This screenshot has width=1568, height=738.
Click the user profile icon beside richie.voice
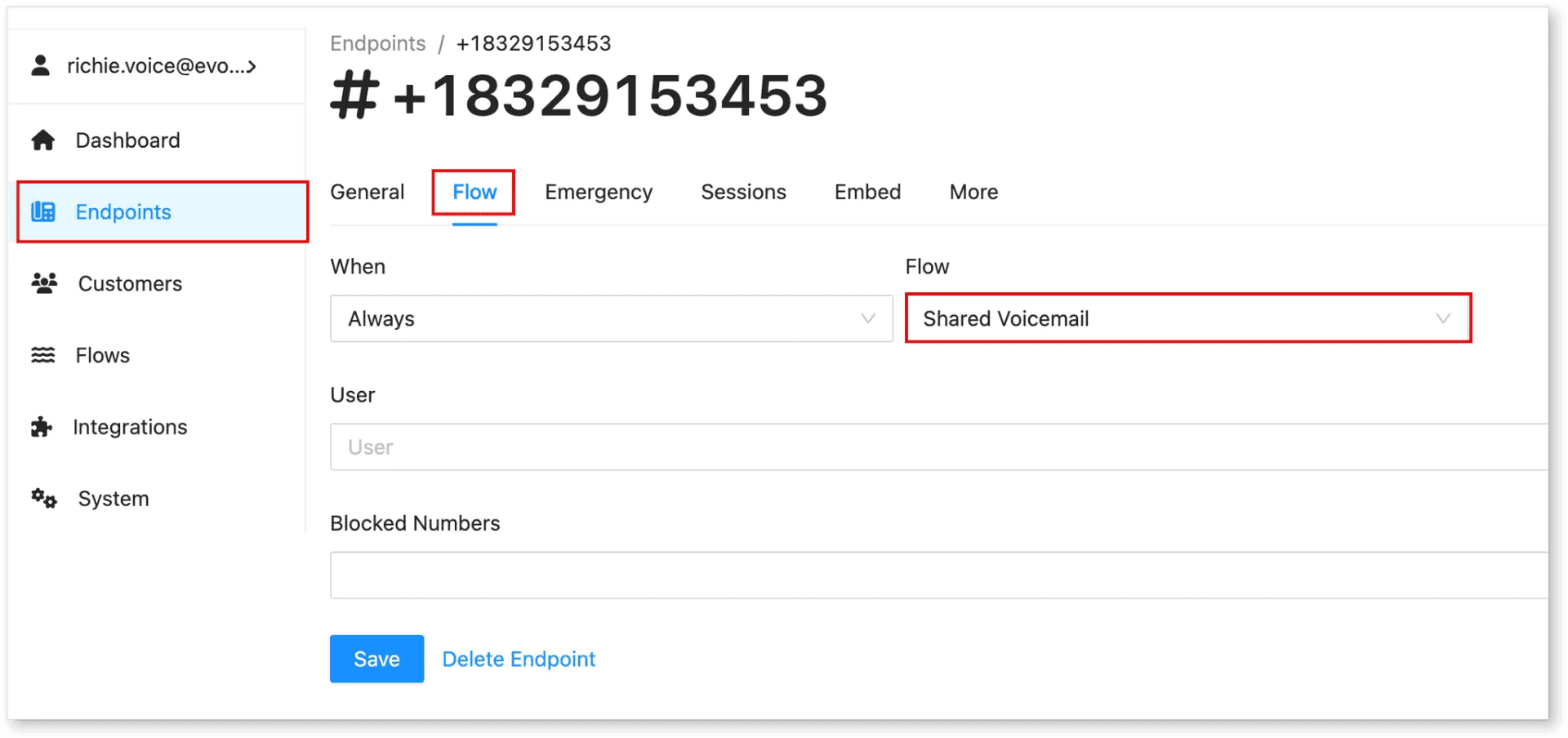click(x=40, y=65)
